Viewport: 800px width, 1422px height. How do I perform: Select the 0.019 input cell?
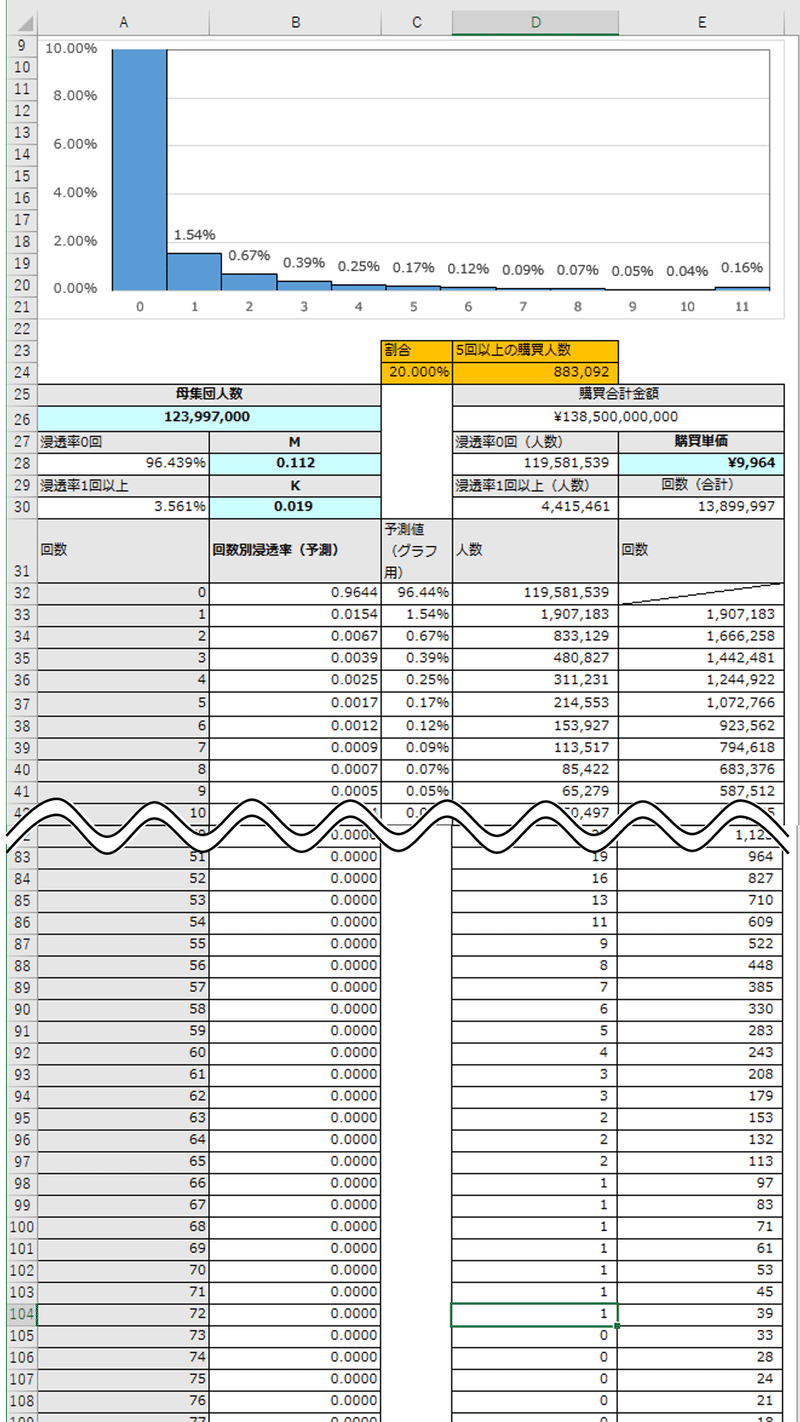(295, 506)
